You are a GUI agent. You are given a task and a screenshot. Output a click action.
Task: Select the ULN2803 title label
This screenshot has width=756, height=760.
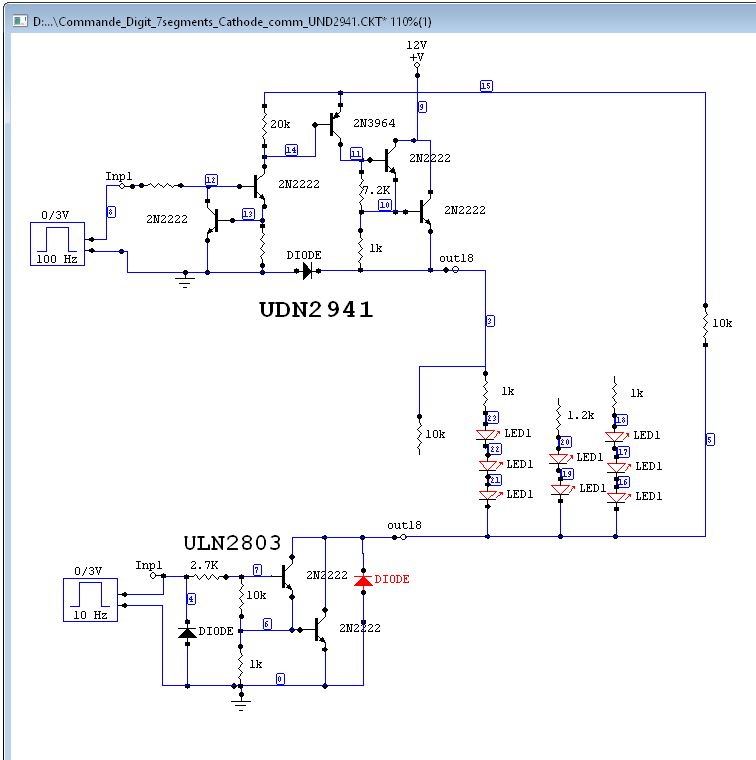tap(233, 543)
